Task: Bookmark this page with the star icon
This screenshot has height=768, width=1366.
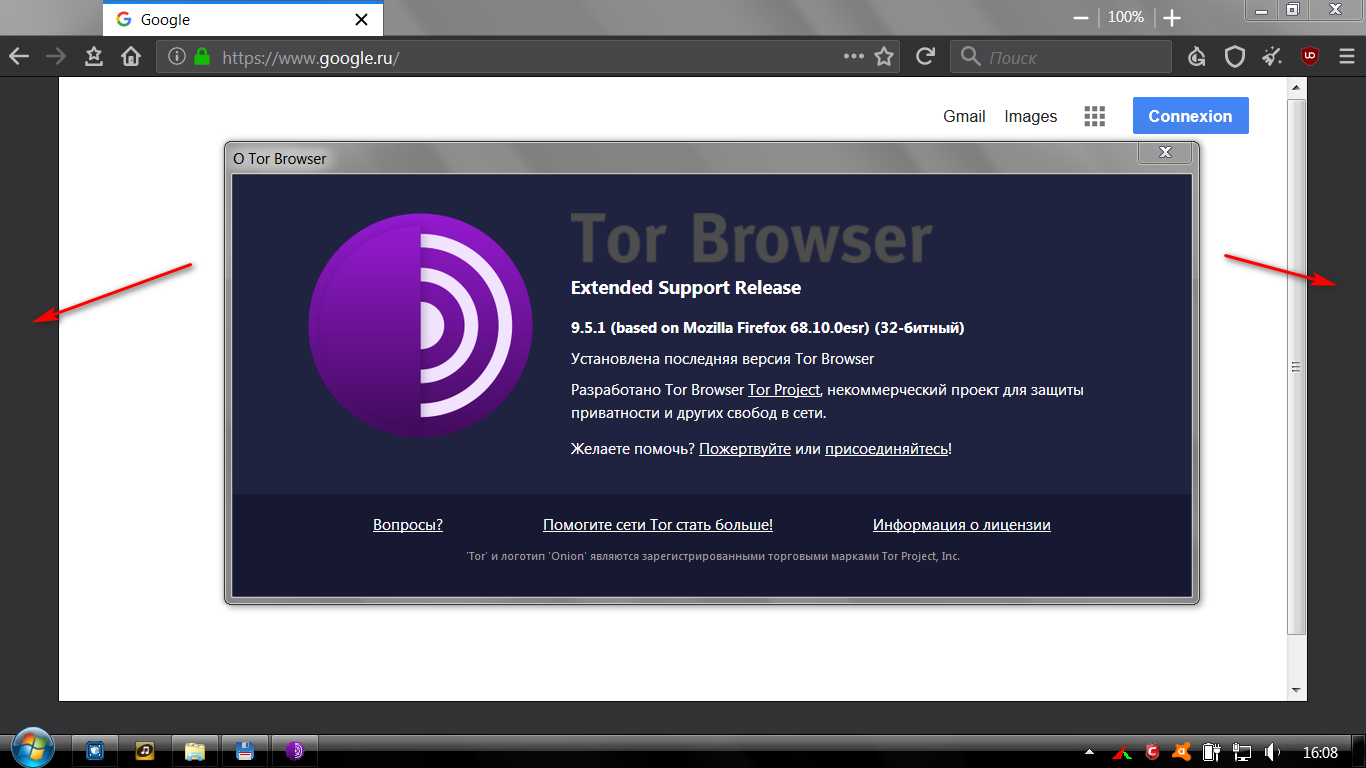Action: pos(884,57)
